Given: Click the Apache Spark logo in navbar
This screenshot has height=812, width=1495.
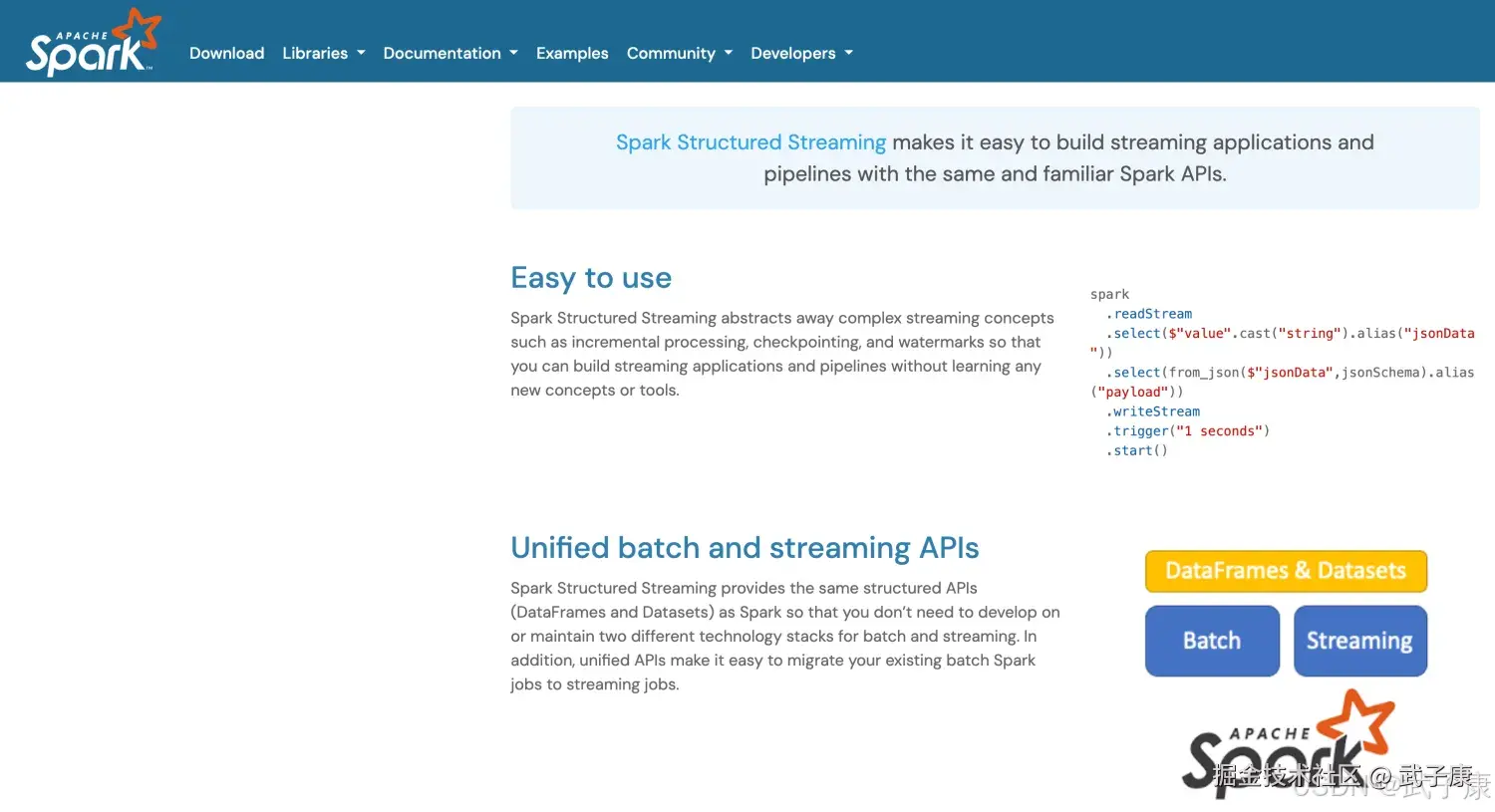Looking at the screenshot, I should [93, 42].
